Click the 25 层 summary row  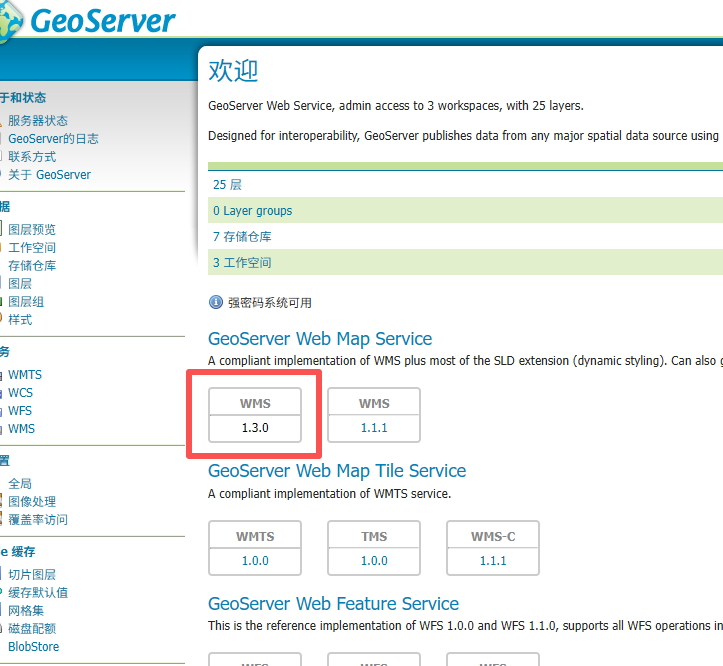tap(465, 184)
